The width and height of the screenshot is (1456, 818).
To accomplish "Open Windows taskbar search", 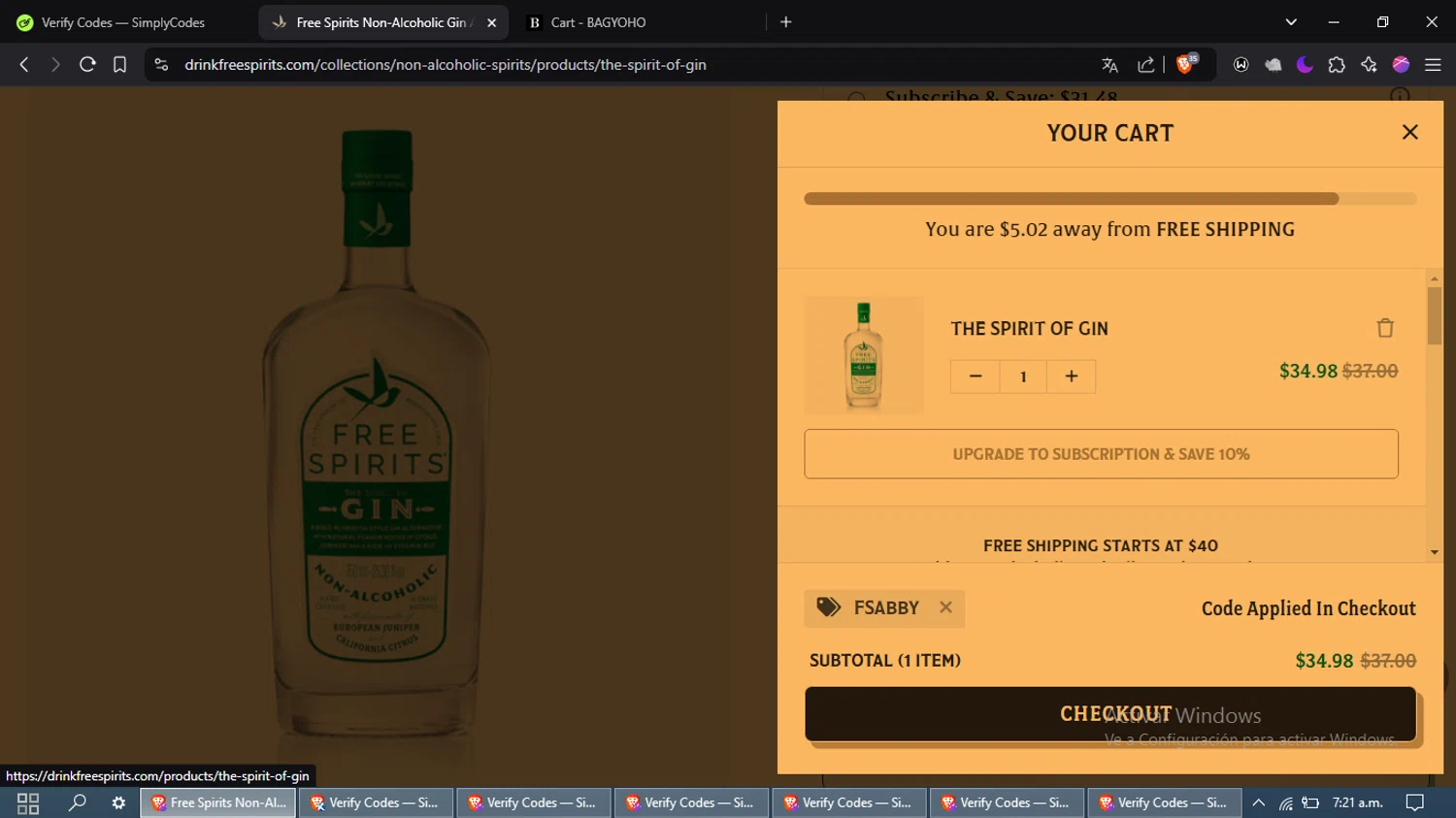I will pyautogui.click(x=77, y=802).
